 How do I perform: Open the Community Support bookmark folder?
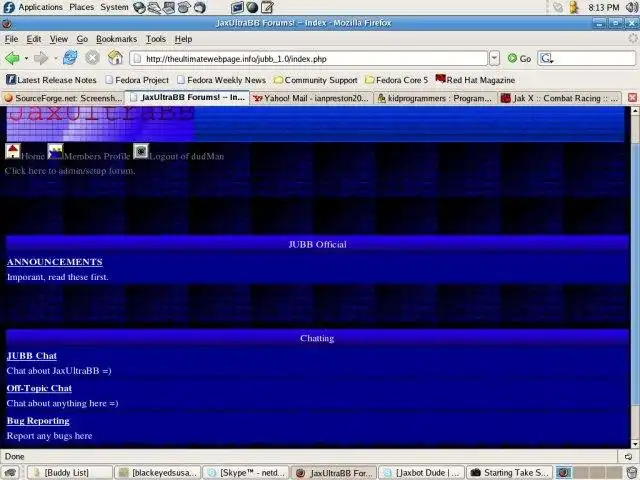point(315,80)
